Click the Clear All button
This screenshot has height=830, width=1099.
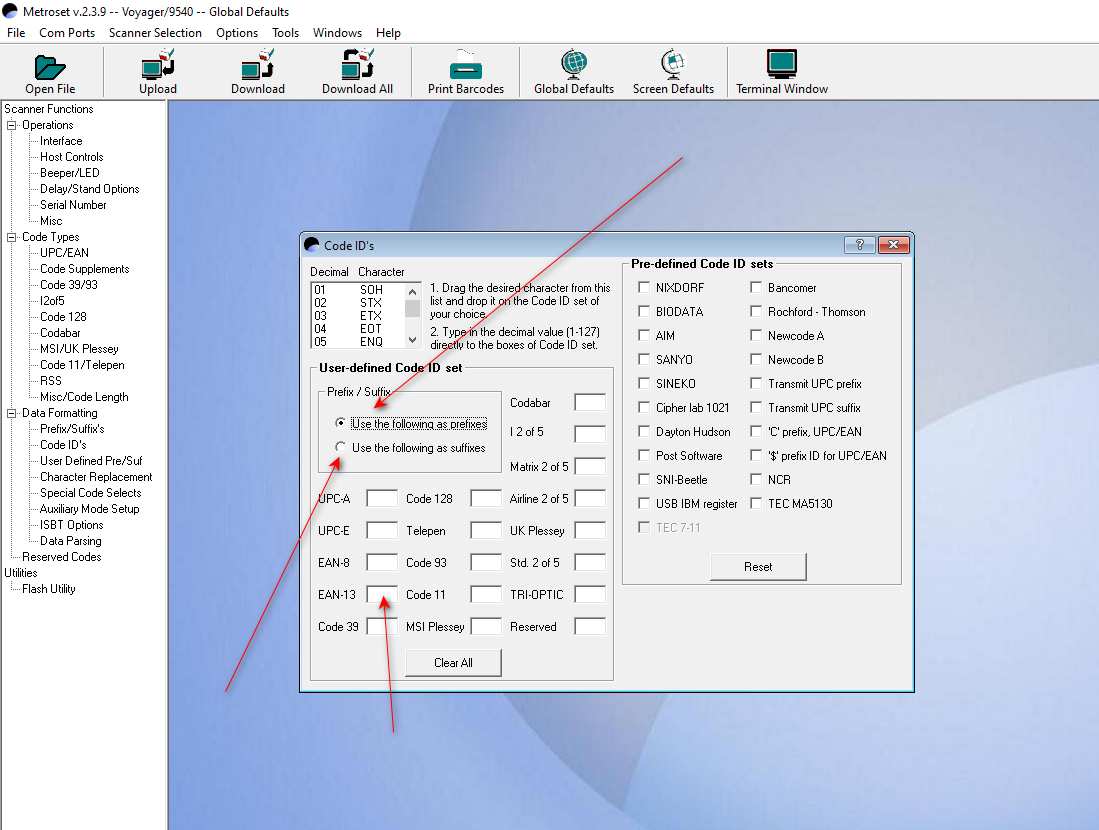[x=453, y=662]
